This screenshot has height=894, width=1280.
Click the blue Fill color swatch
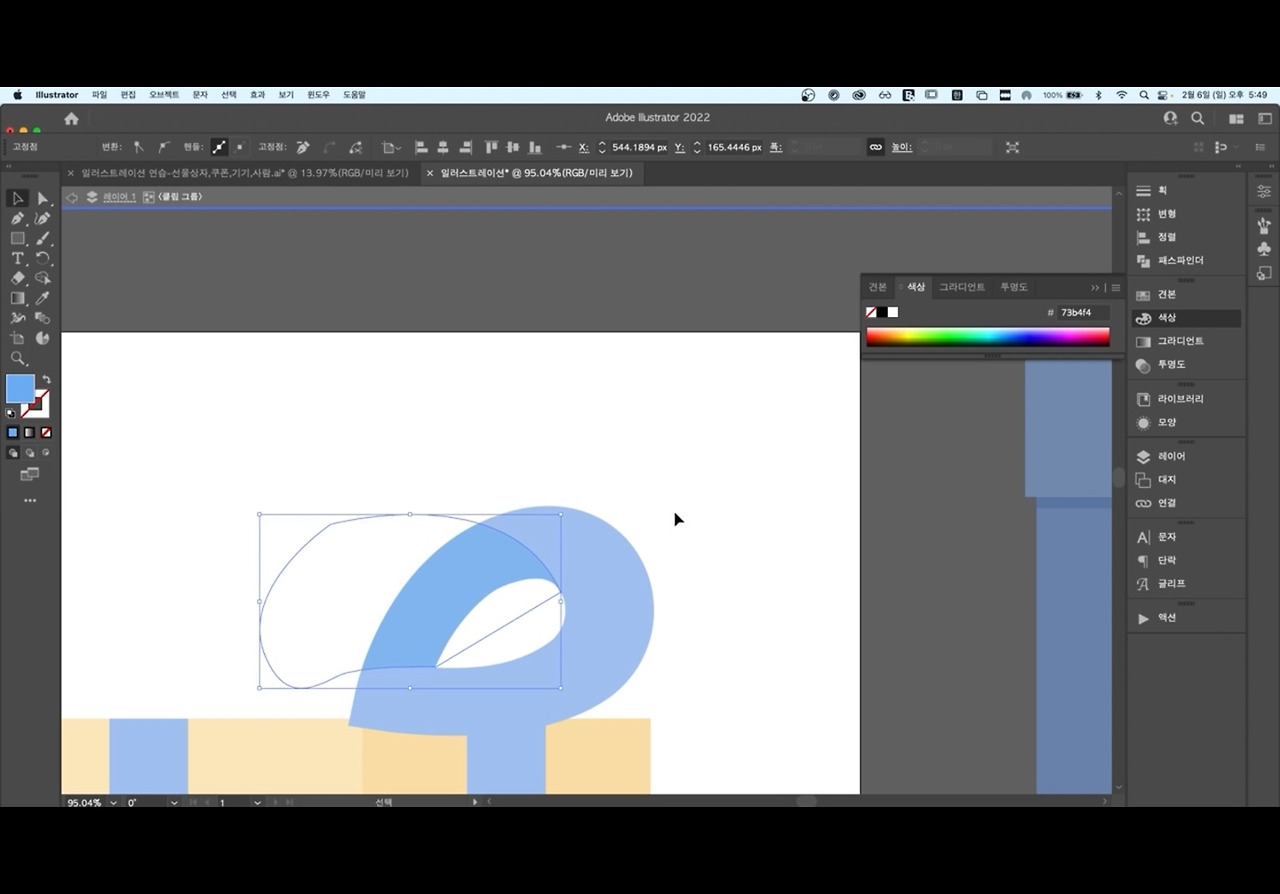(x=20, y=389)
